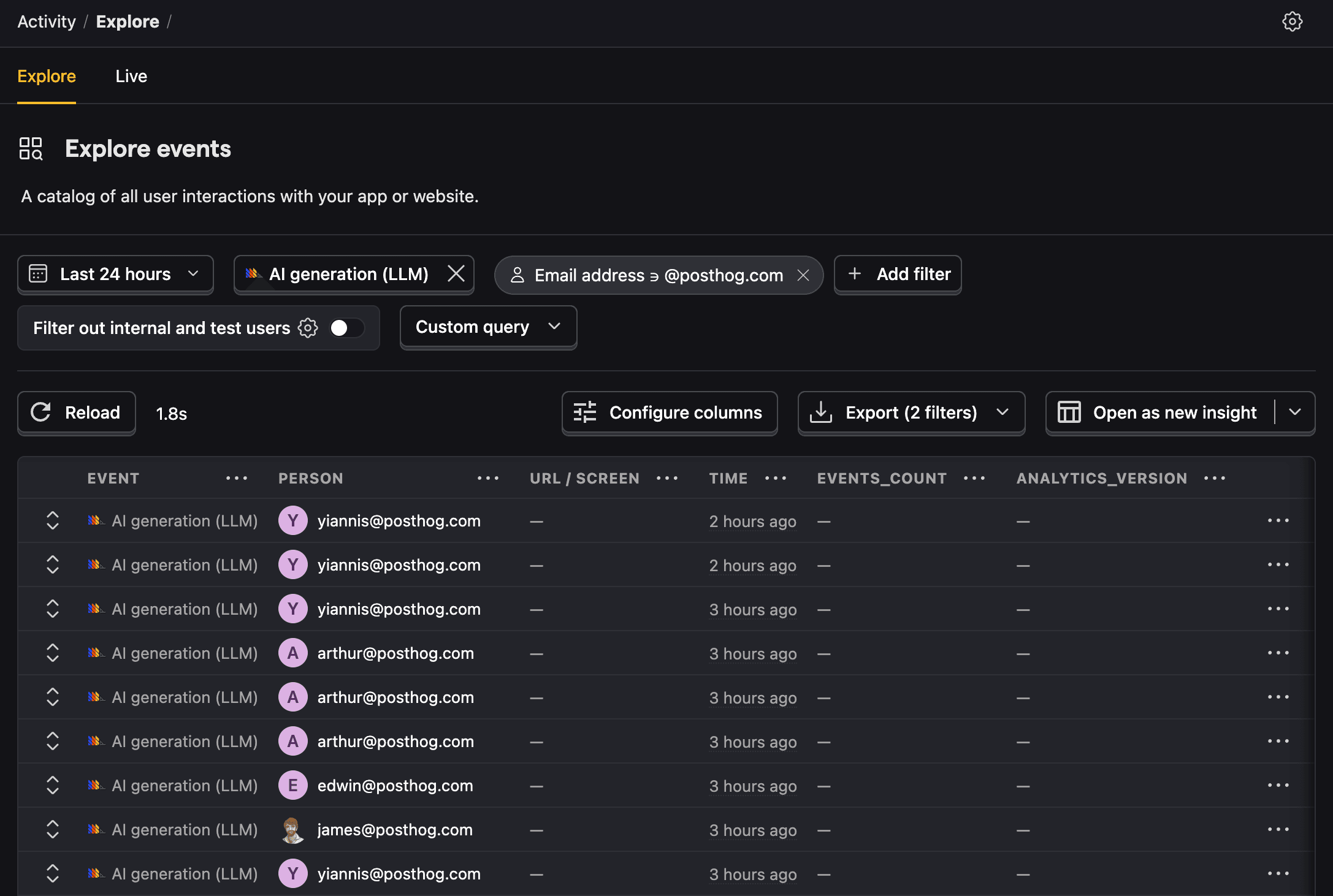
Task: Open row actions for second yiannis 2 hours row
Action: tap(1278, 564)
